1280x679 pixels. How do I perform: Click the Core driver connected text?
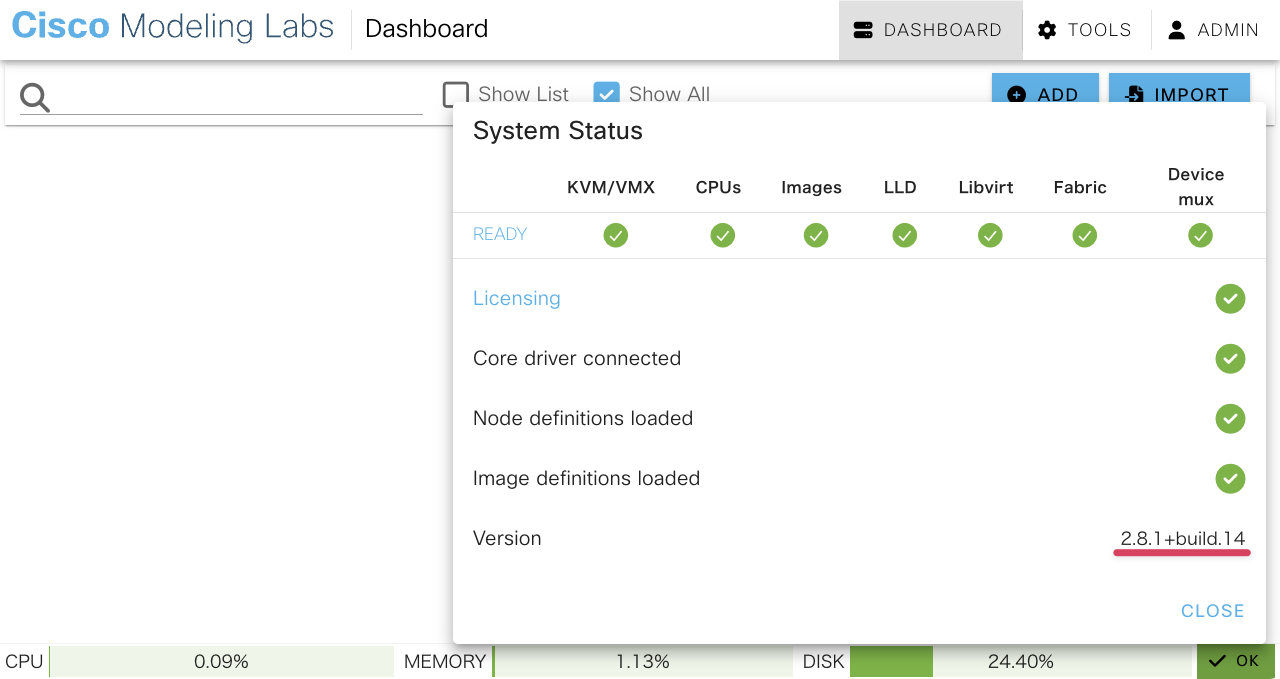pyautogui.click(x=577, y=358)
